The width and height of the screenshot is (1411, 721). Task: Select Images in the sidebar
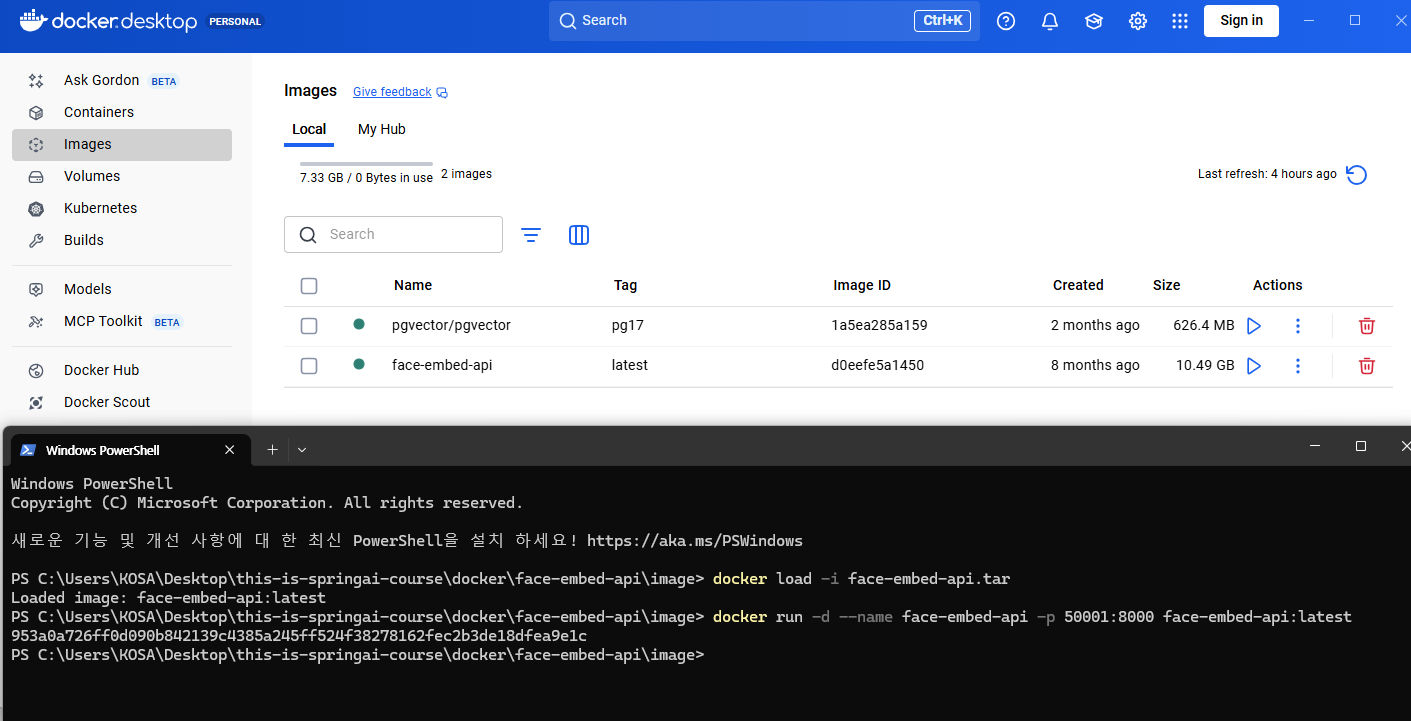122,145
